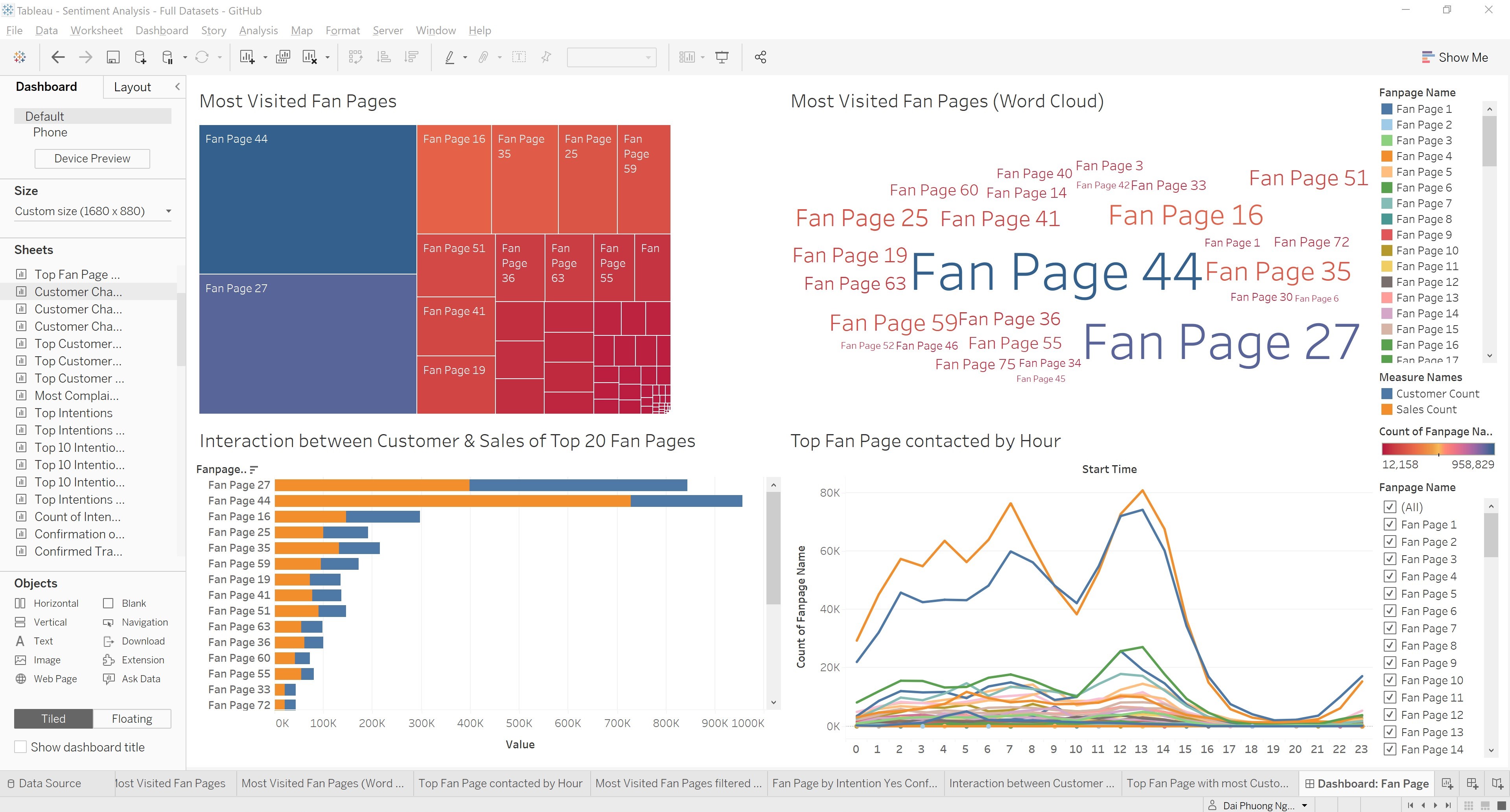Add Web Page object to dashboard
The image size is (1510, 812).
46,678
